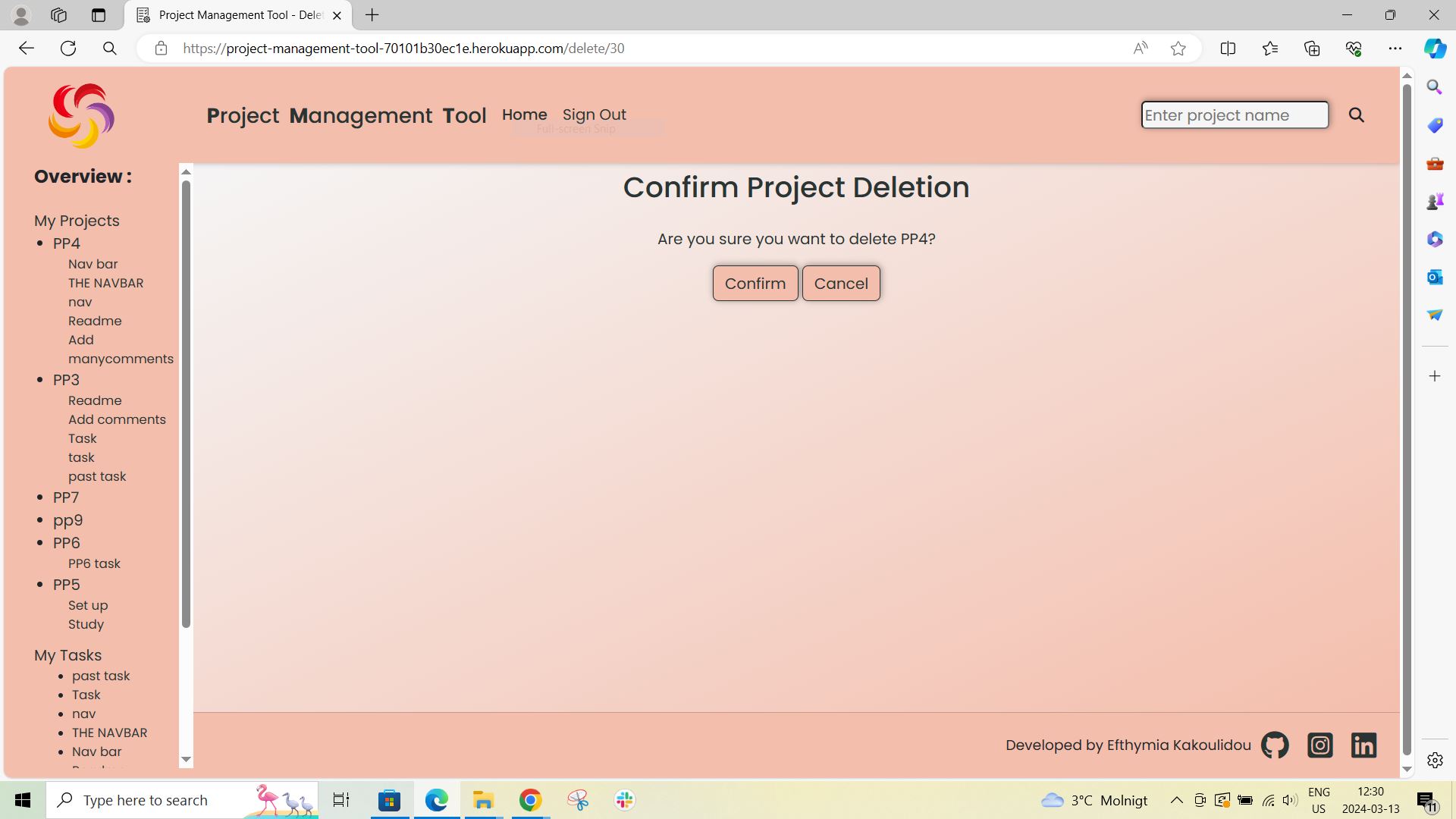Viewport: 1456px width, 819px height.
Task: Open the developer's Instagram page
Action: (x=1319, y=745)
